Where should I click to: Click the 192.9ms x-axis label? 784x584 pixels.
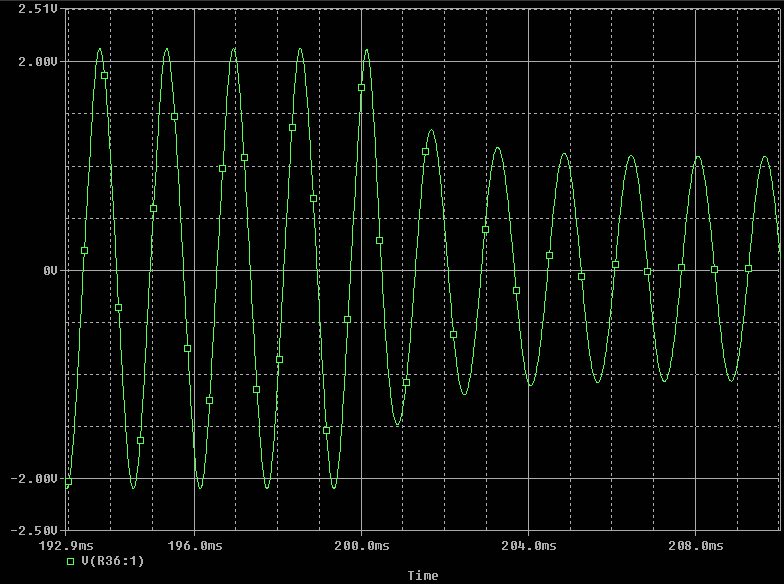66,546
